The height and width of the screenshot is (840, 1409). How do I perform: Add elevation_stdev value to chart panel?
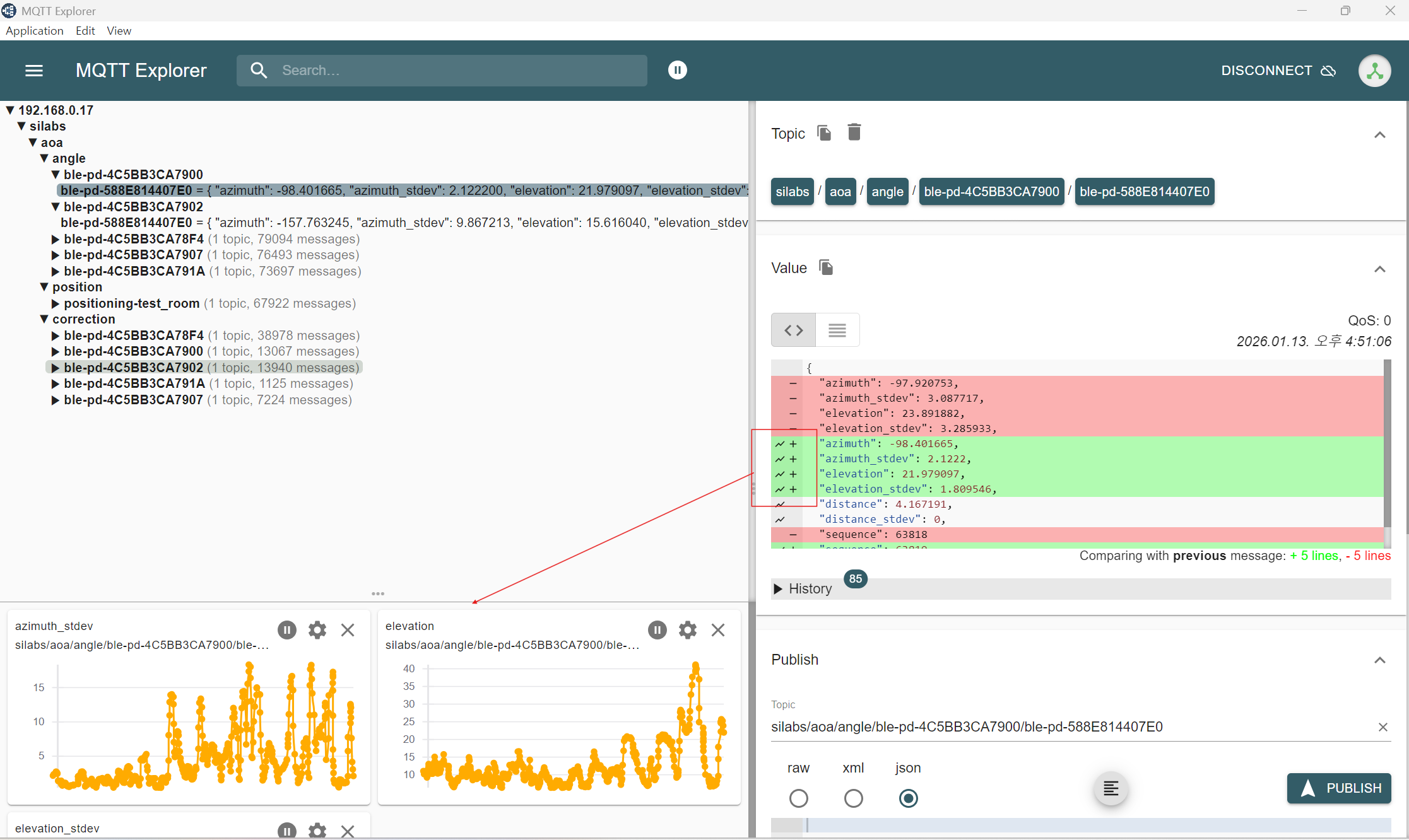coord(780,489)
